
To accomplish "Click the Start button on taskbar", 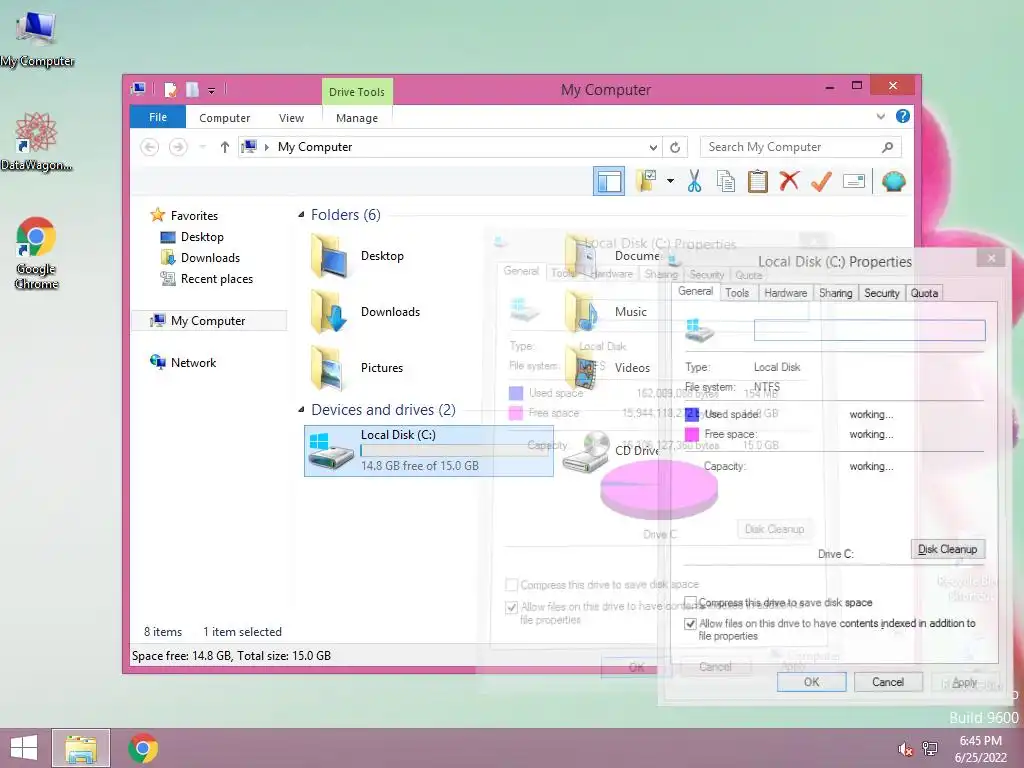I will coord(24,748).
